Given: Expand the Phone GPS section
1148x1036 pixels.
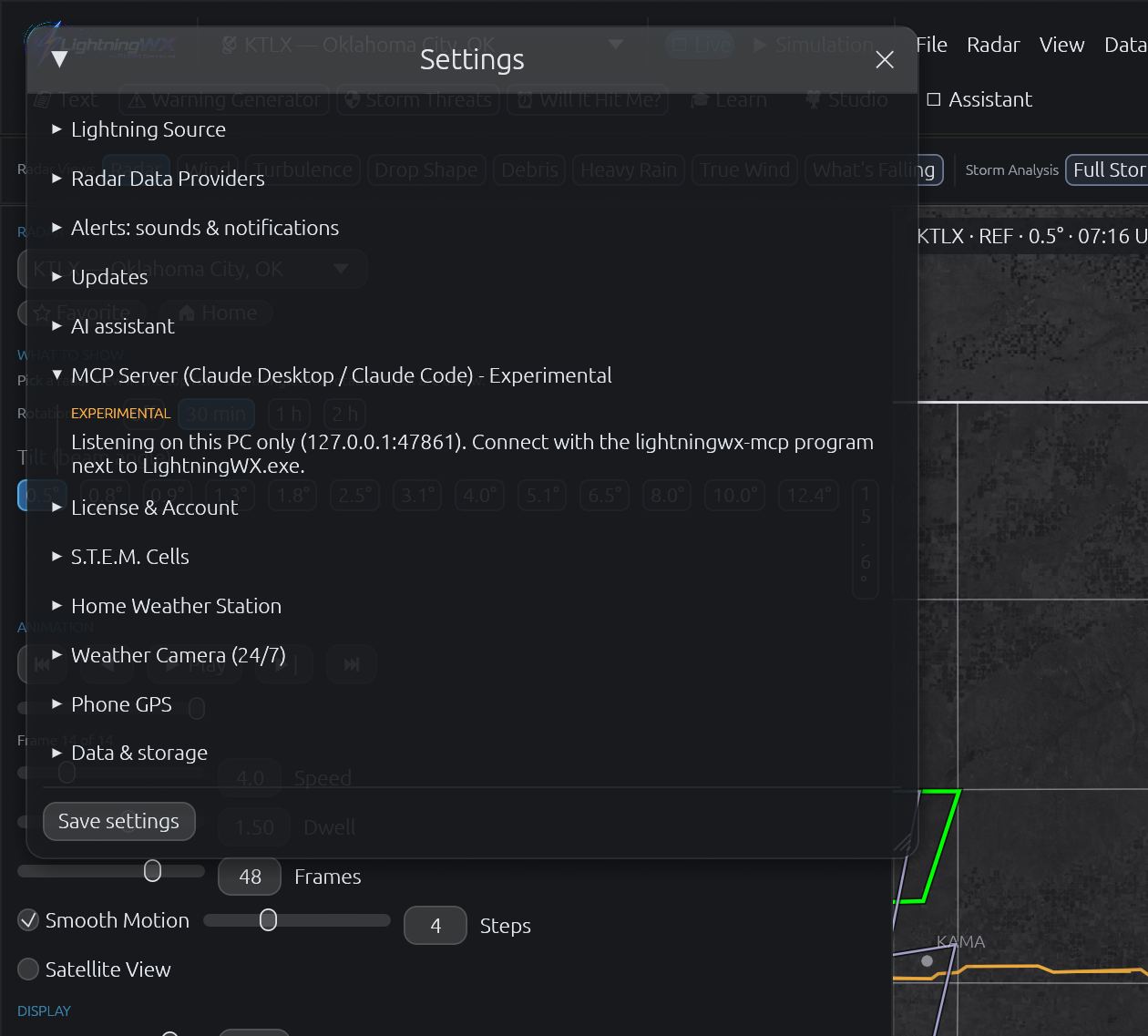Looking at the screenshot, I should (112, 704).
